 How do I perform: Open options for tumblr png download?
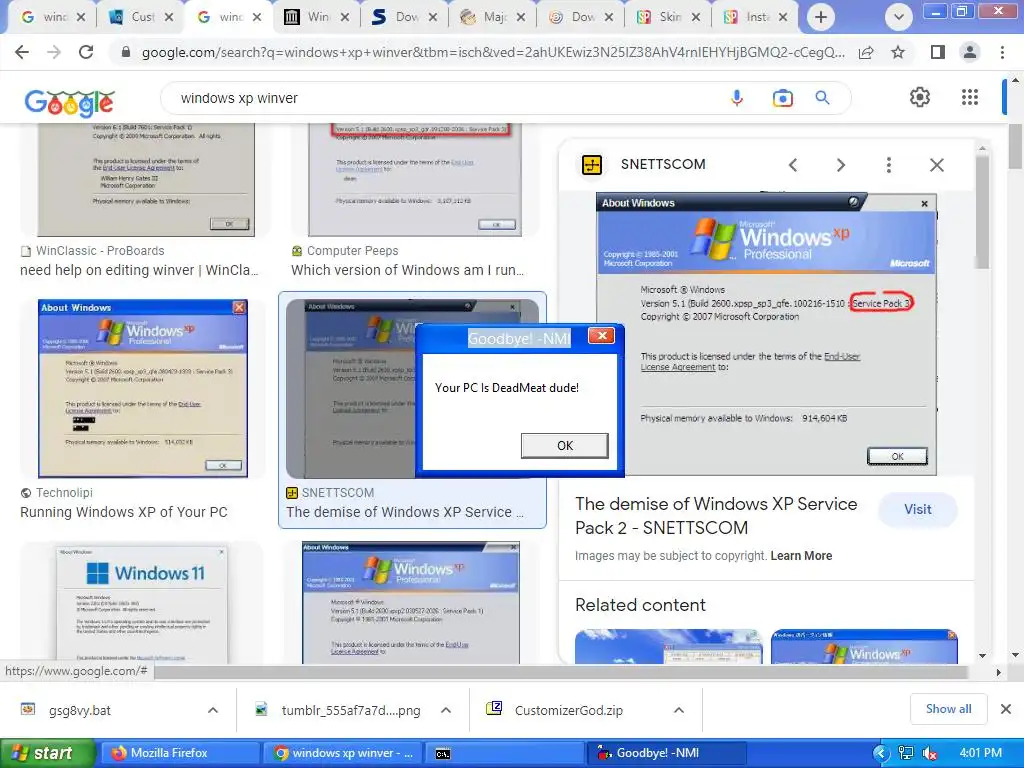pos(446,710)
